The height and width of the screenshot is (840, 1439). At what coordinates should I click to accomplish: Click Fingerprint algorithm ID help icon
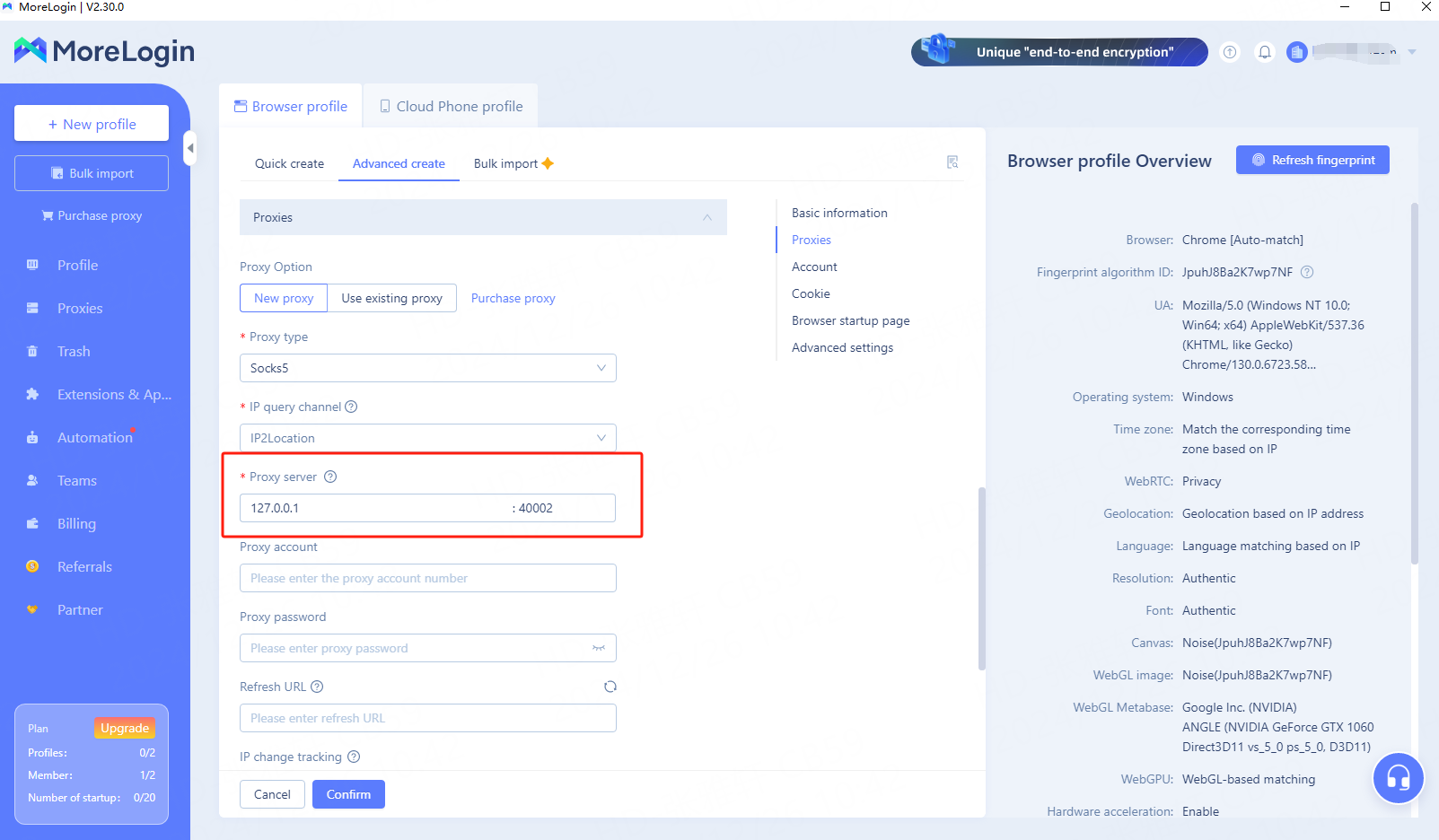[1307, 272]
